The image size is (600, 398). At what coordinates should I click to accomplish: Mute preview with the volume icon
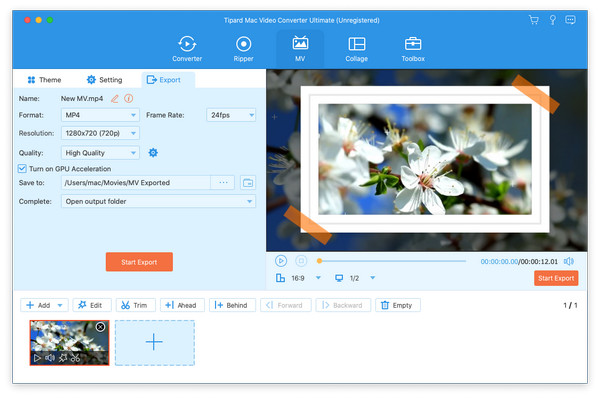[569, 261]
